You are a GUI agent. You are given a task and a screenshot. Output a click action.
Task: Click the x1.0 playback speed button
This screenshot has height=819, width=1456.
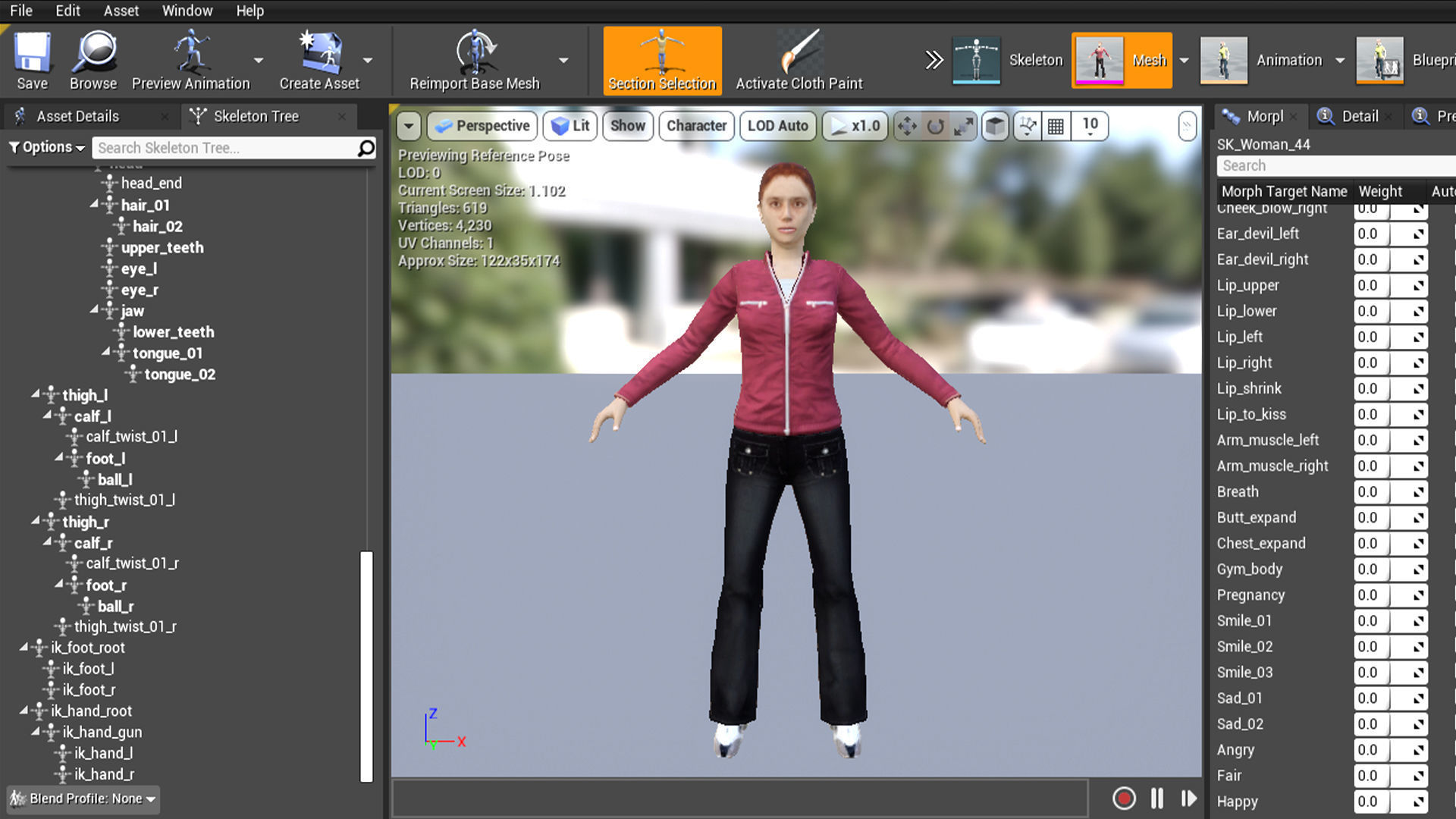pyautogui.click(x=855, y=126)
